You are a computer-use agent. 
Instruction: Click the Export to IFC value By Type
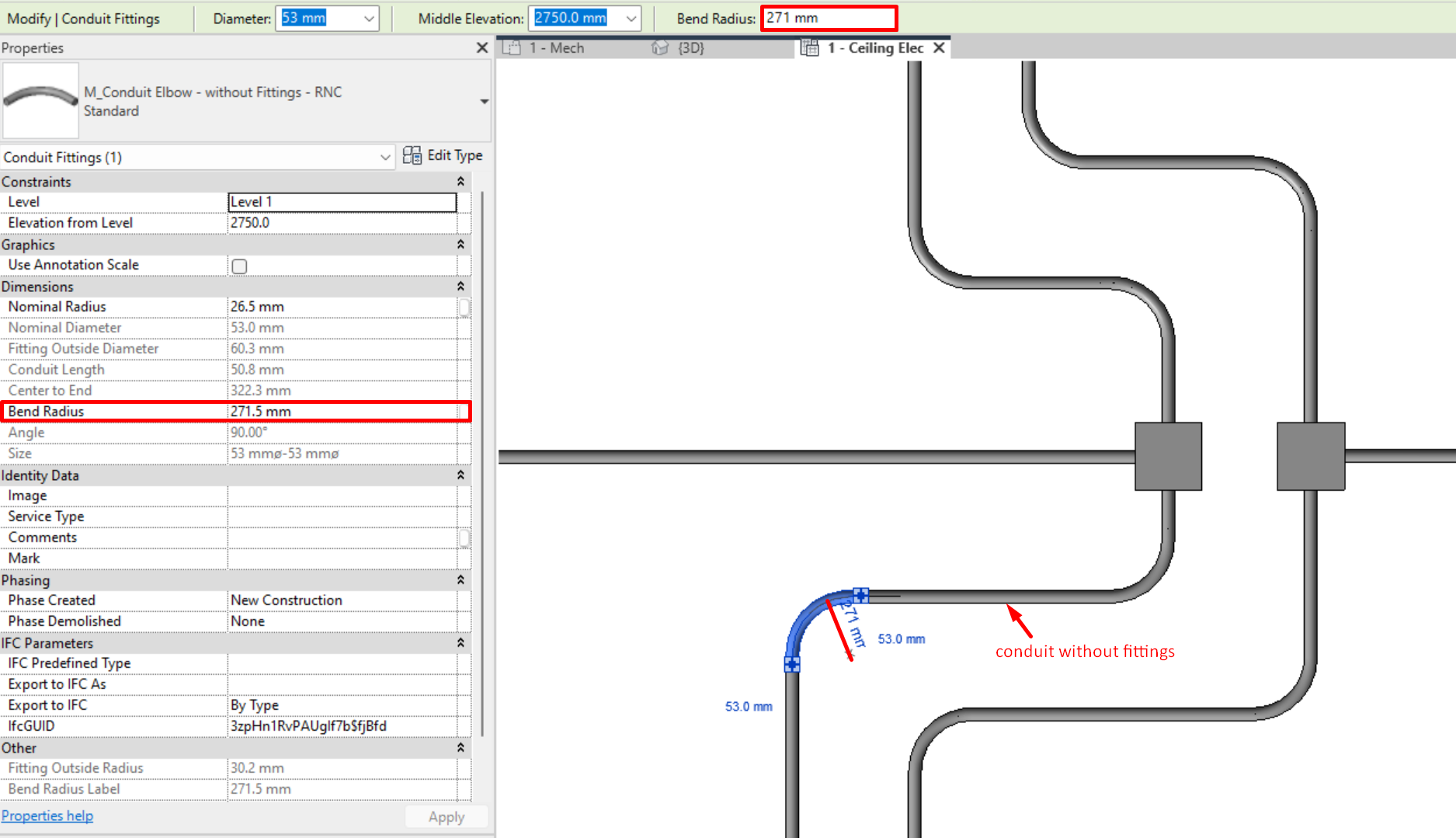coord(342,705)
